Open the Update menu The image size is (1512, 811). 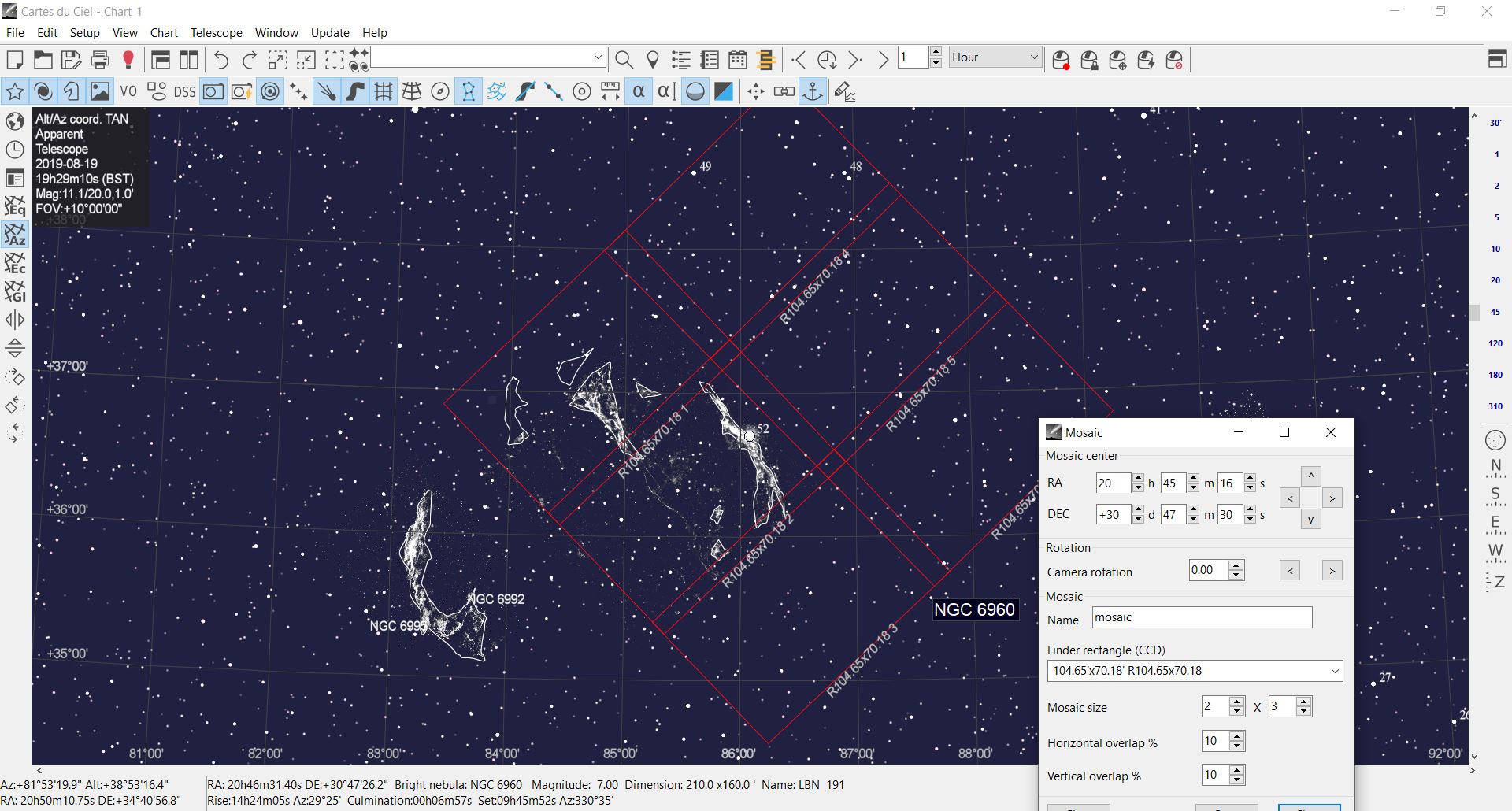[x=330, y=33]
